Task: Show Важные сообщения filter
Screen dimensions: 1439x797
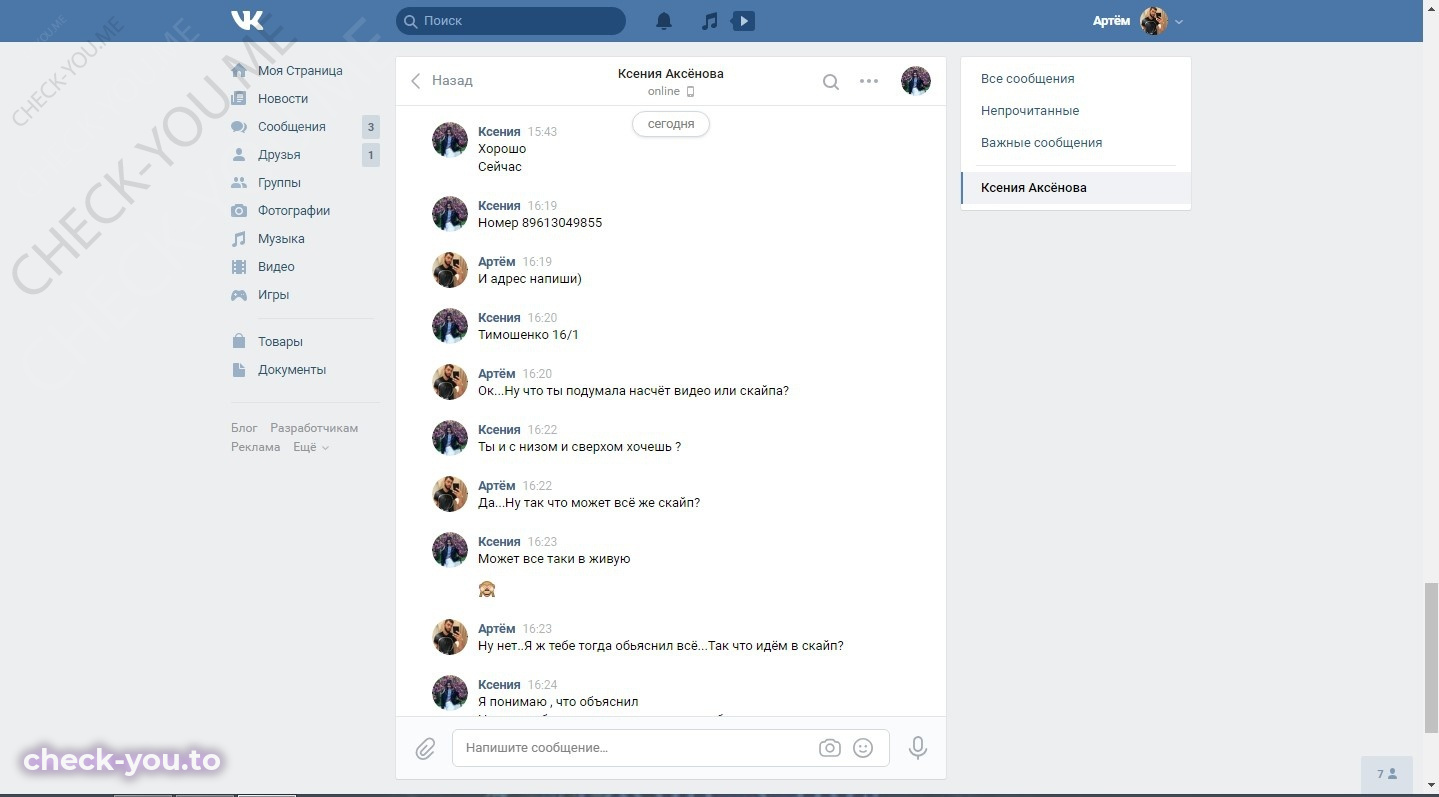Action: [1041, 143]
